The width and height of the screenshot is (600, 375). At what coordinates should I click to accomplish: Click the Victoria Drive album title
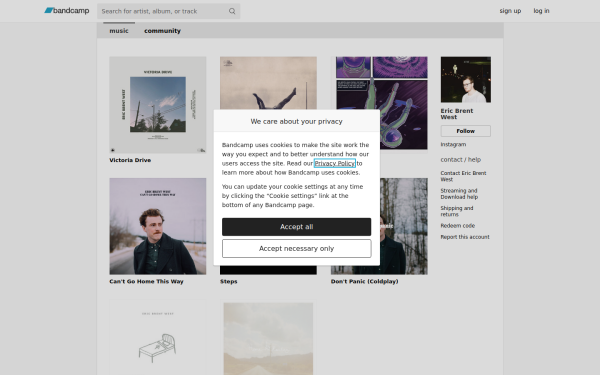[130, 160]
